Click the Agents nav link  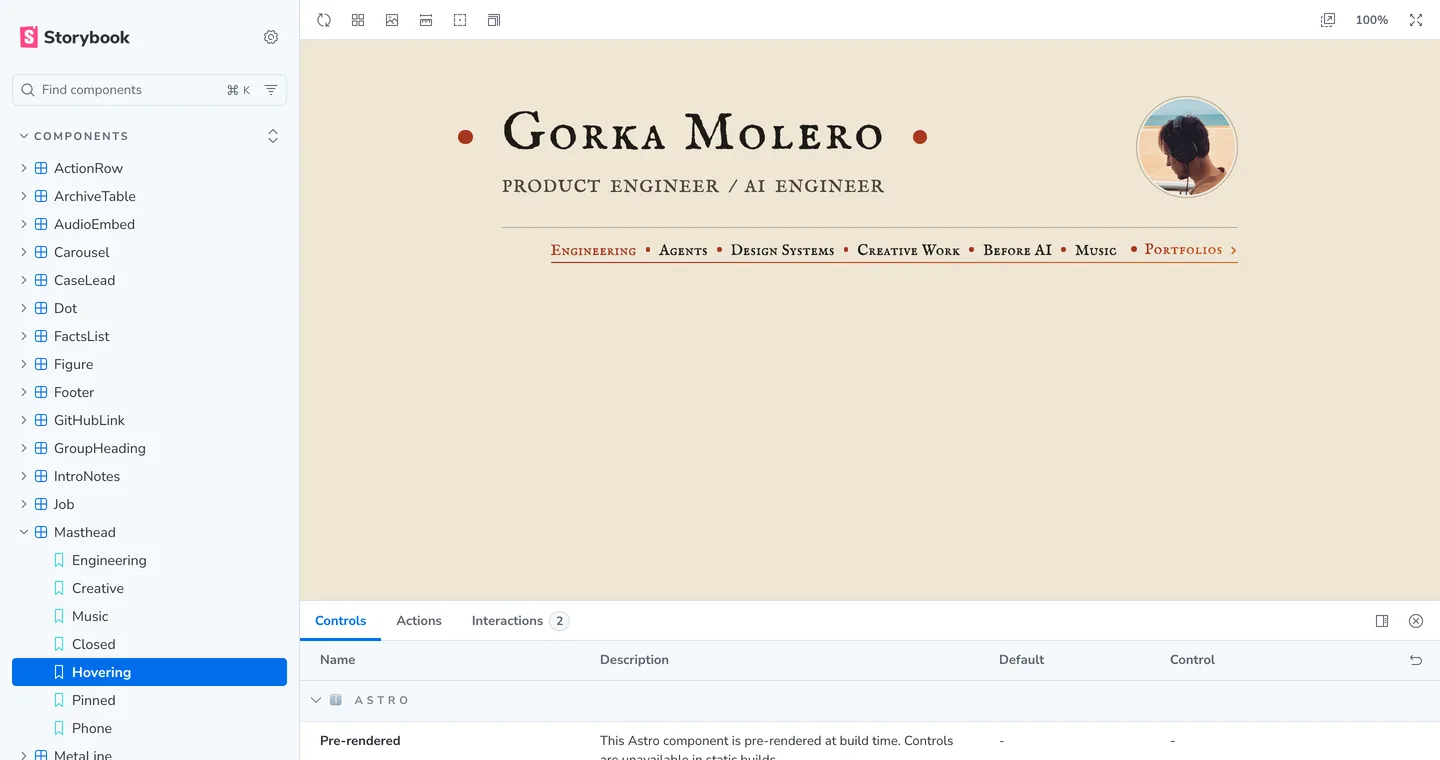pyautogui.click(x=683, y=250)
